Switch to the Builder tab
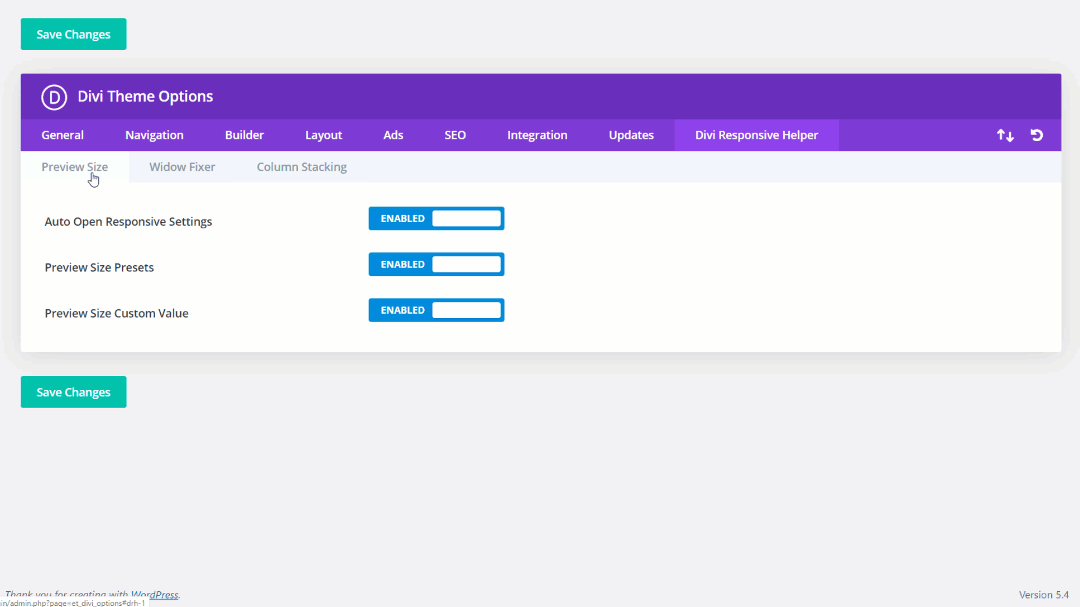 coord(245,135)
